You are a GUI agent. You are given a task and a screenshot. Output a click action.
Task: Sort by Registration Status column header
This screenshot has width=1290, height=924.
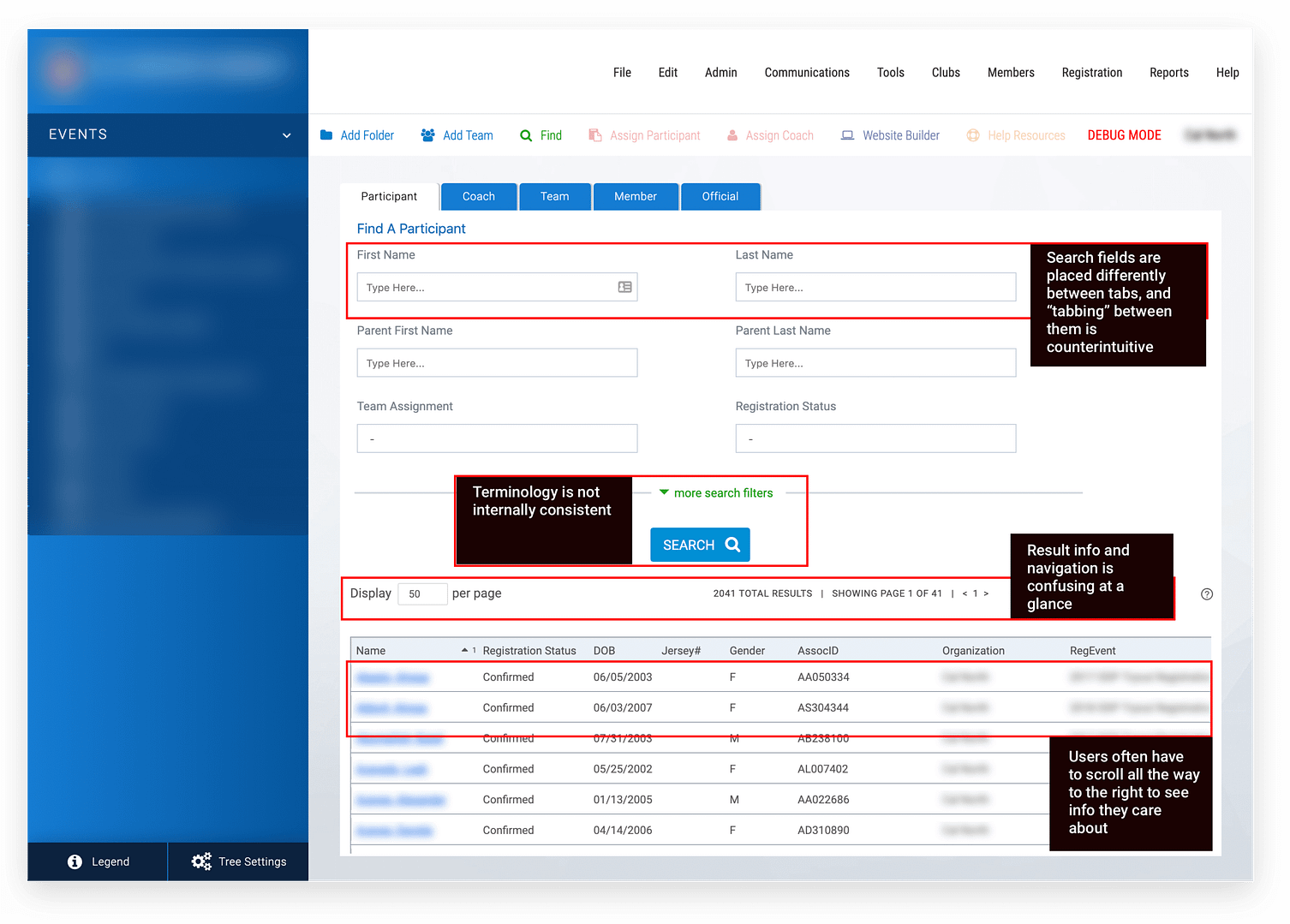529,651
